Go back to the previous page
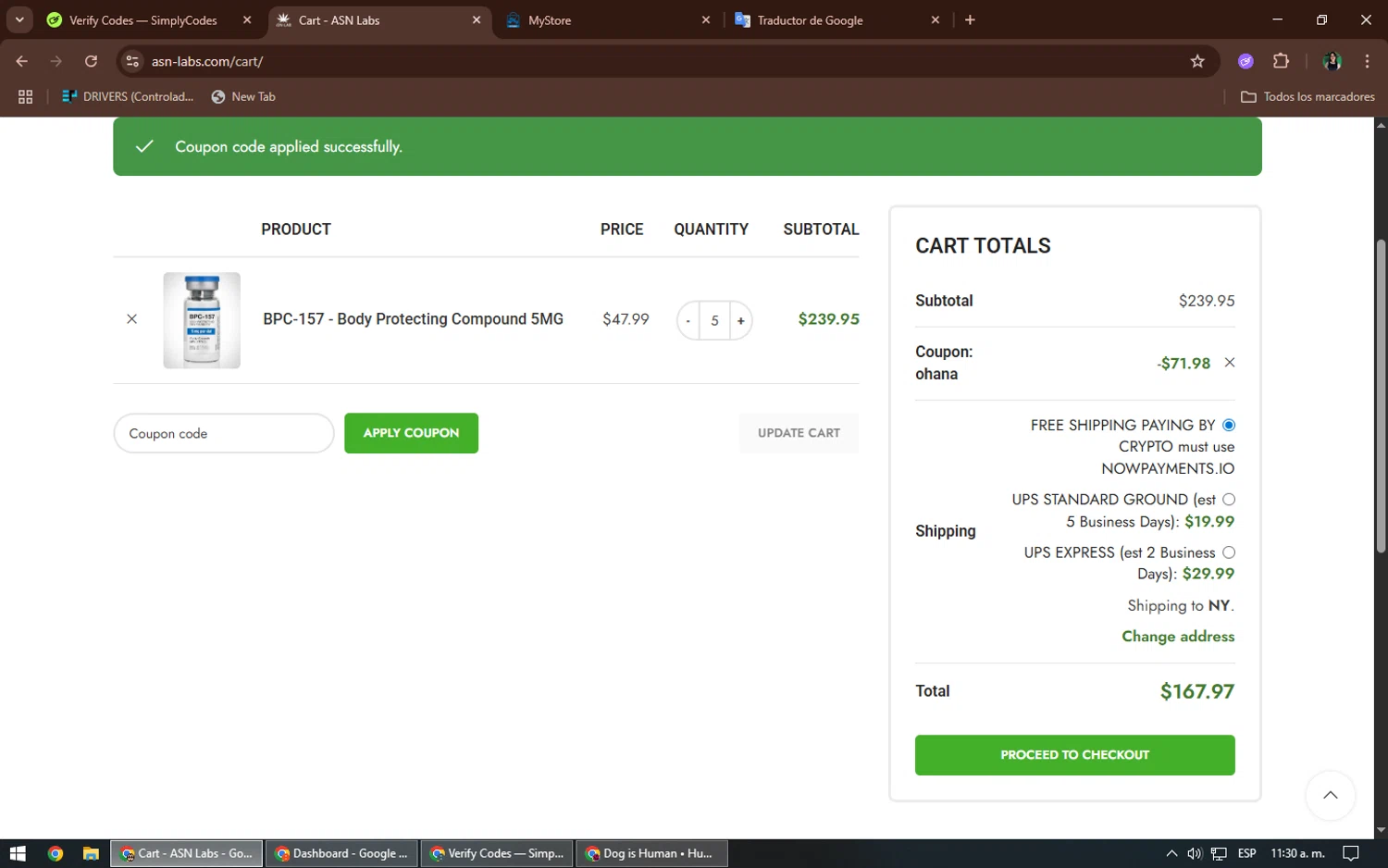This screenshot has width=1388, height=868. click(x=22, y=61)
